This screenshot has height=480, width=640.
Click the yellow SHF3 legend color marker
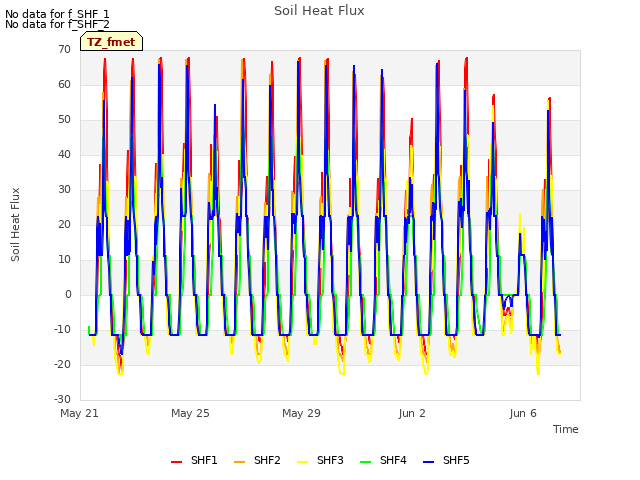coord(302,462)
